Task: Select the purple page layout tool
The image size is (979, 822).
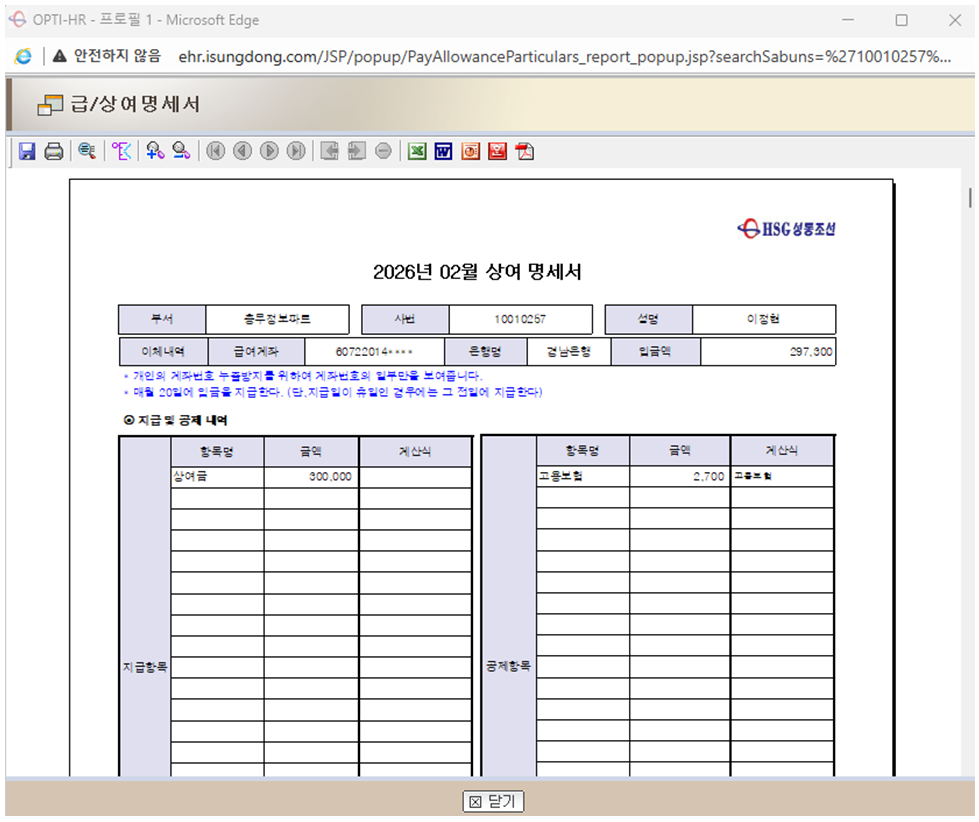Action: pyautogui.click(x=122, y=151)
